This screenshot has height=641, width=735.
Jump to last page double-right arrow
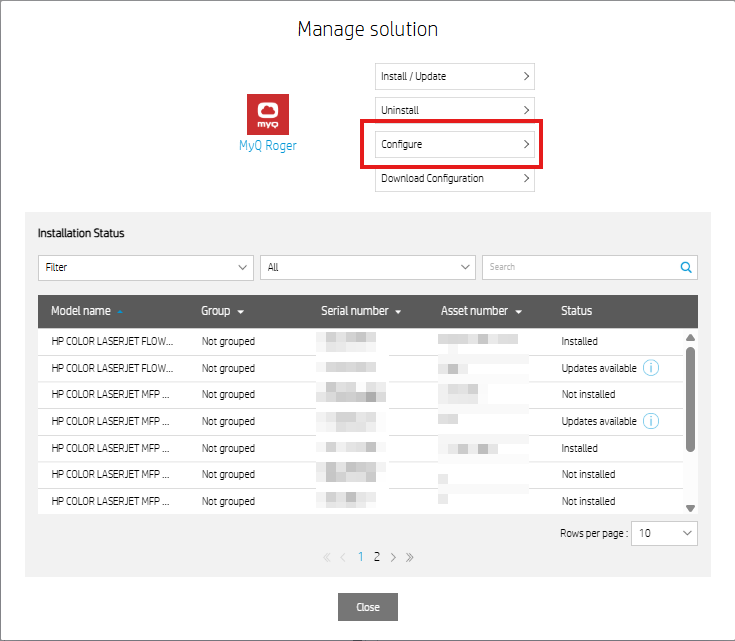[409, 557]
